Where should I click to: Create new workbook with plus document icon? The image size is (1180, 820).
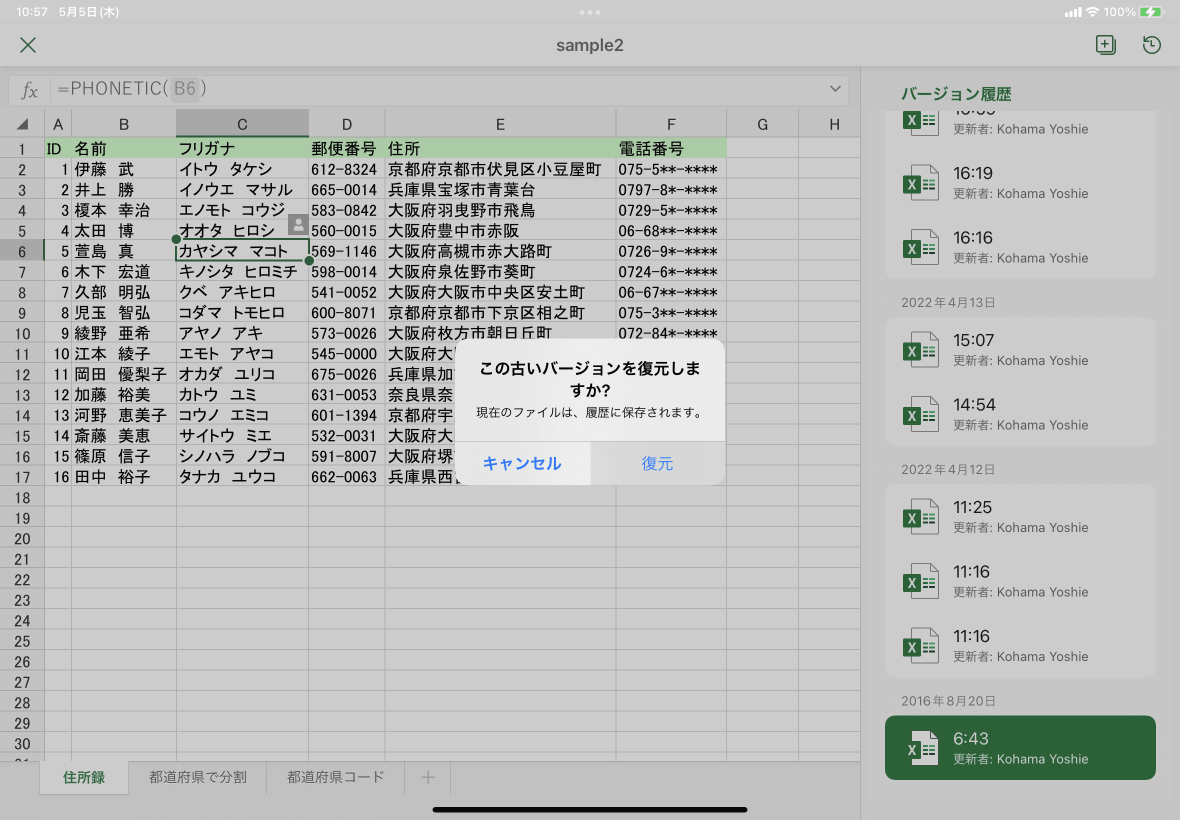(x=1106, y=45)
